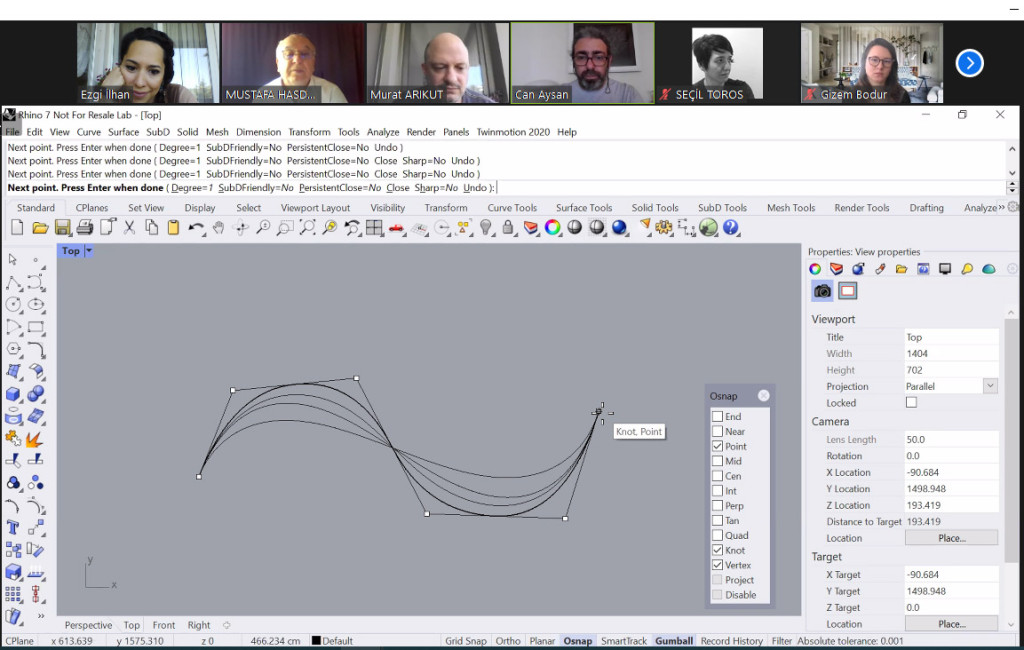Expand the hidden toolbar tabs chevron after Analyze
1024x650 pixels.
tap(1001, 208)
